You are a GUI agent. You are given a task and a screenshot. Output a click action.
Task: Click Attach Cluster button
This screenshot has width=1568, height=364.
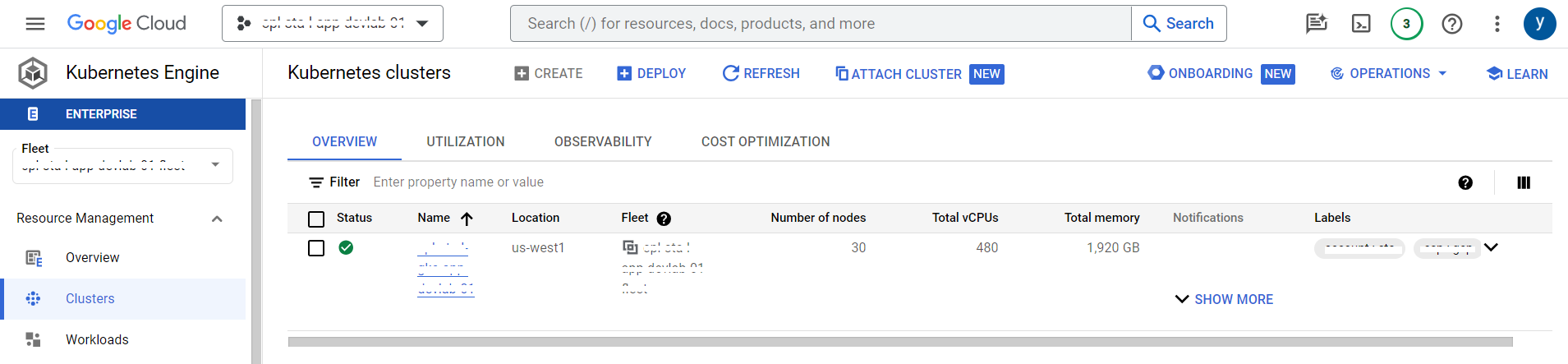click(x=919, y=74)
